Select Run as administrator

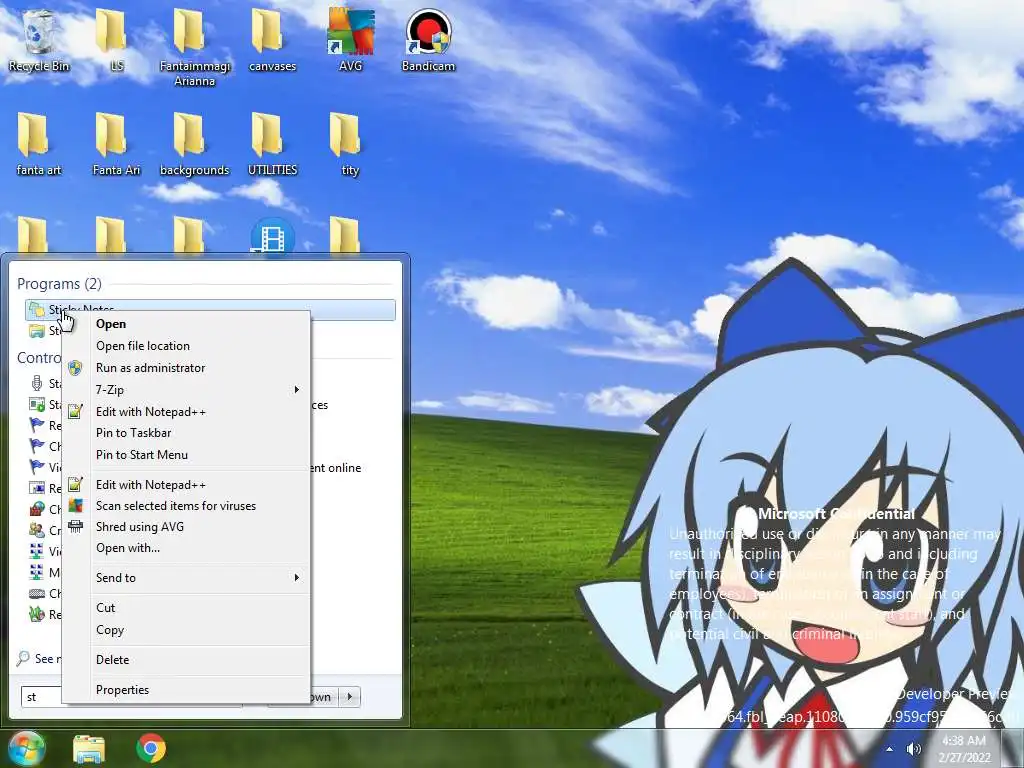[186, 368]
